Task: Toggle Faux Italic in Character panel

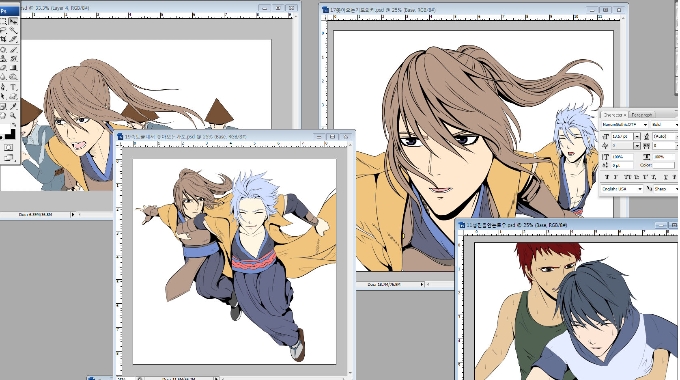Action: point(616,177)
